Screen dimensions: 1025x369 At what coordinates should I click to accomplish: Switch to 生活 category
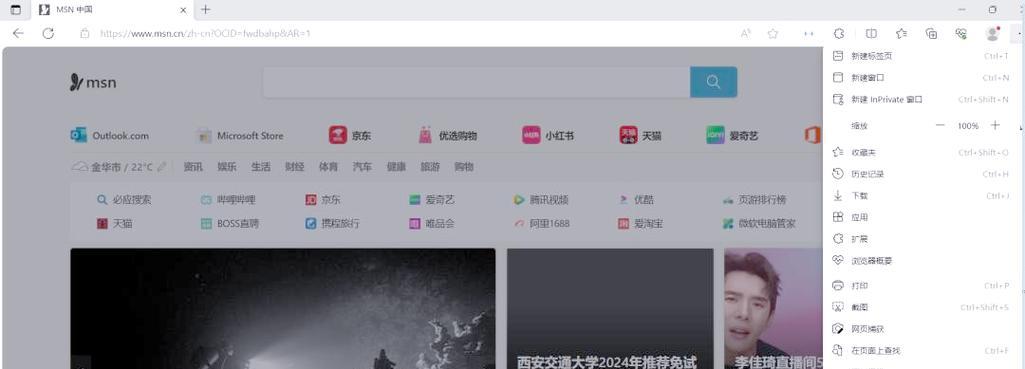pos(261,167)
